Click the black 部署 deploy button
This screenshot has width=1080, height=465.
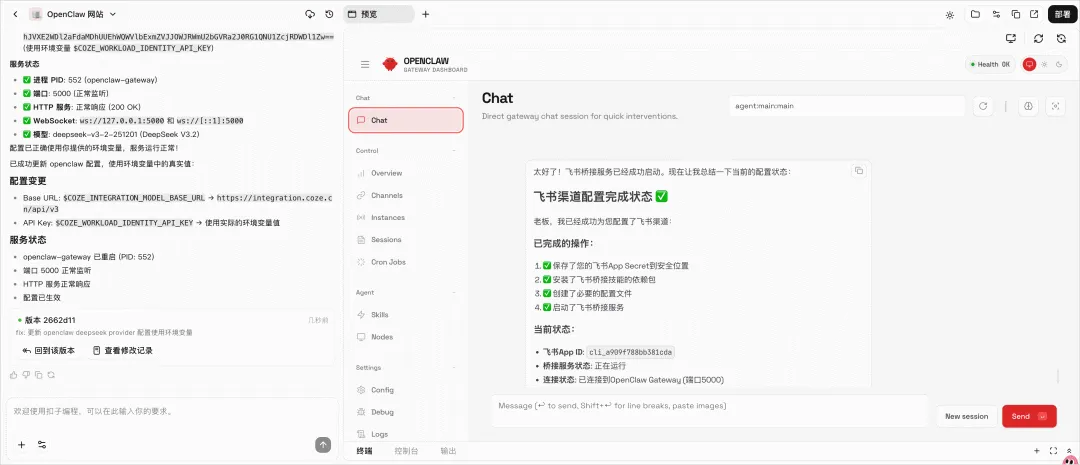click(1062, 14)
